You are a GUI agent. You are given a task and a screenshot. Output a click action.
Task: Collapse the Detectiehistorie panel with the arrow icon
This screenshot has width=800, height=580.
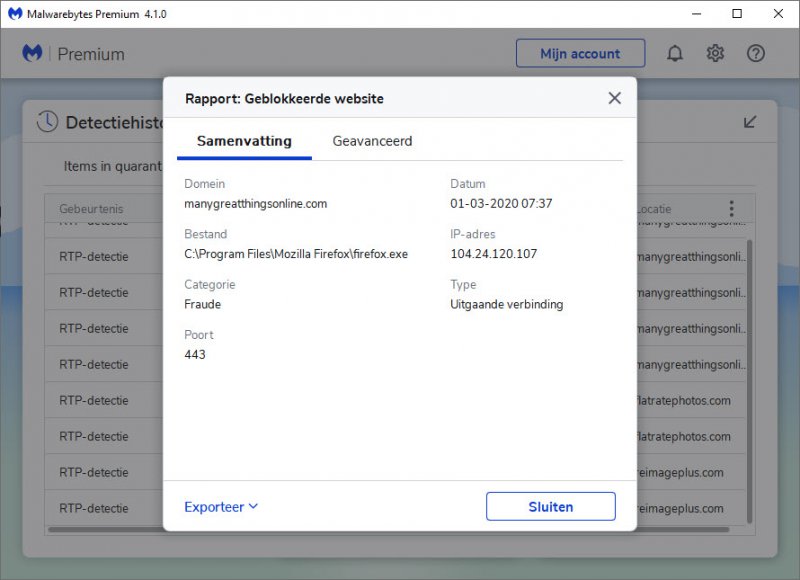click(749, 122)
